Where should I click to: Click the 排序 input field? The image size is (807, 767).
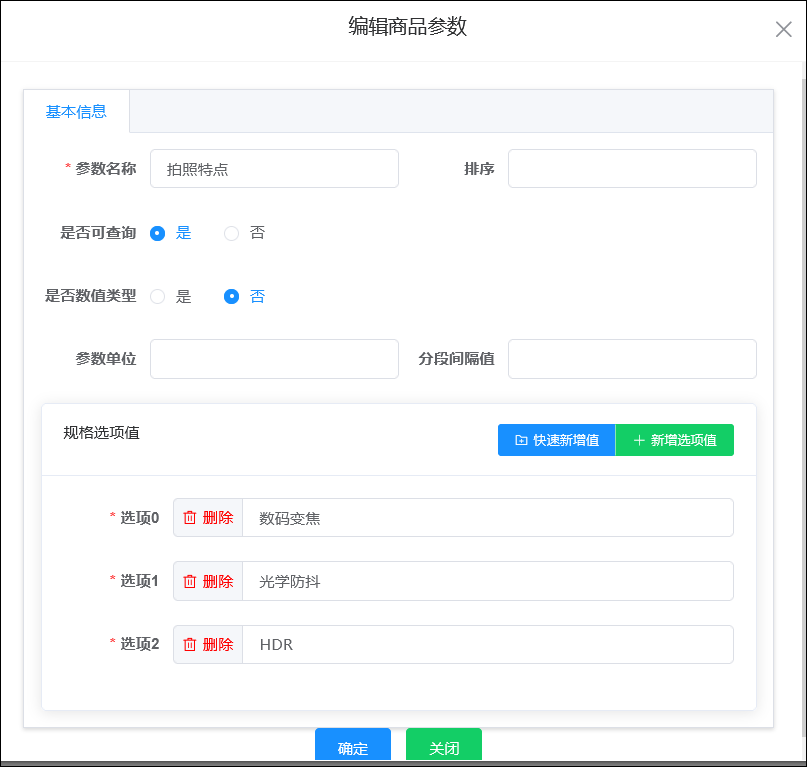(x=631, y=169)
